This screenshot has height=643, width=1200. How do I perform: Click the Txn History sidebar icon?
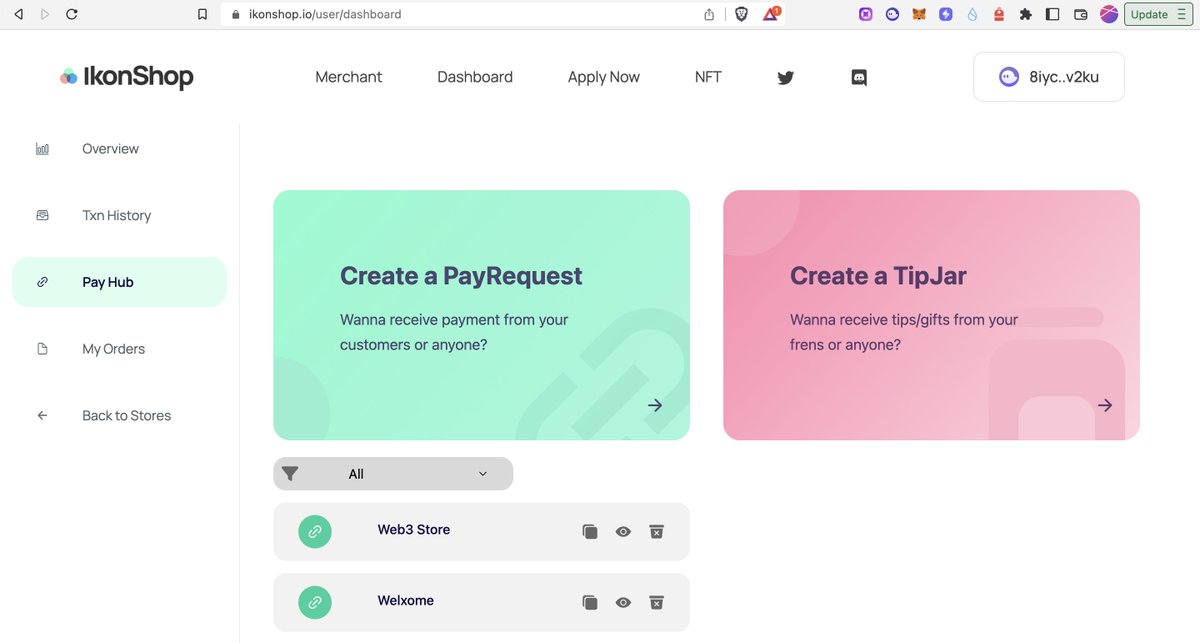tap(42, 215)
